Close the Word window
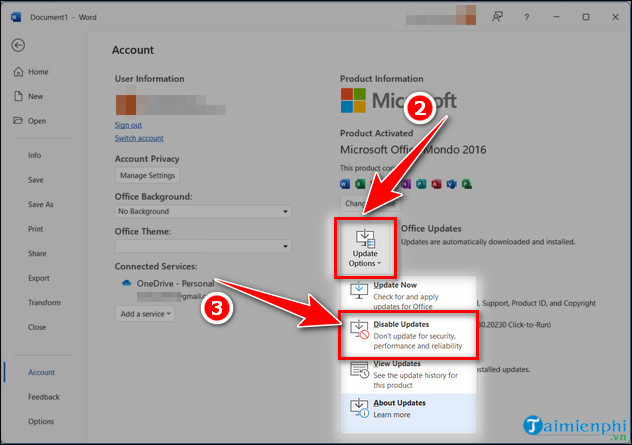The image size is (632, 445). pos(615,17)
